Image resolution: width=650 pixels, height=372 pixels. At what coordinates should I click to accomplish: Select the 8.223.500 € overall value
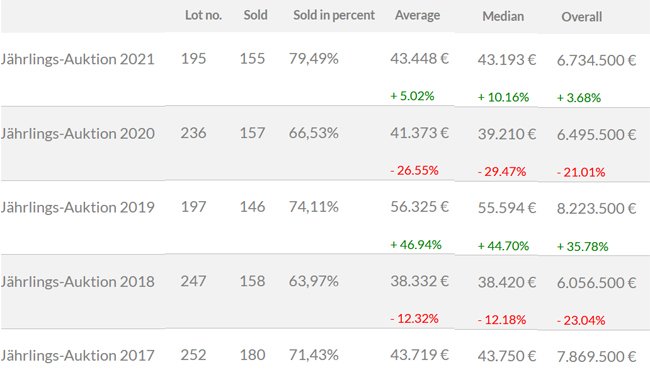(597, 208)
